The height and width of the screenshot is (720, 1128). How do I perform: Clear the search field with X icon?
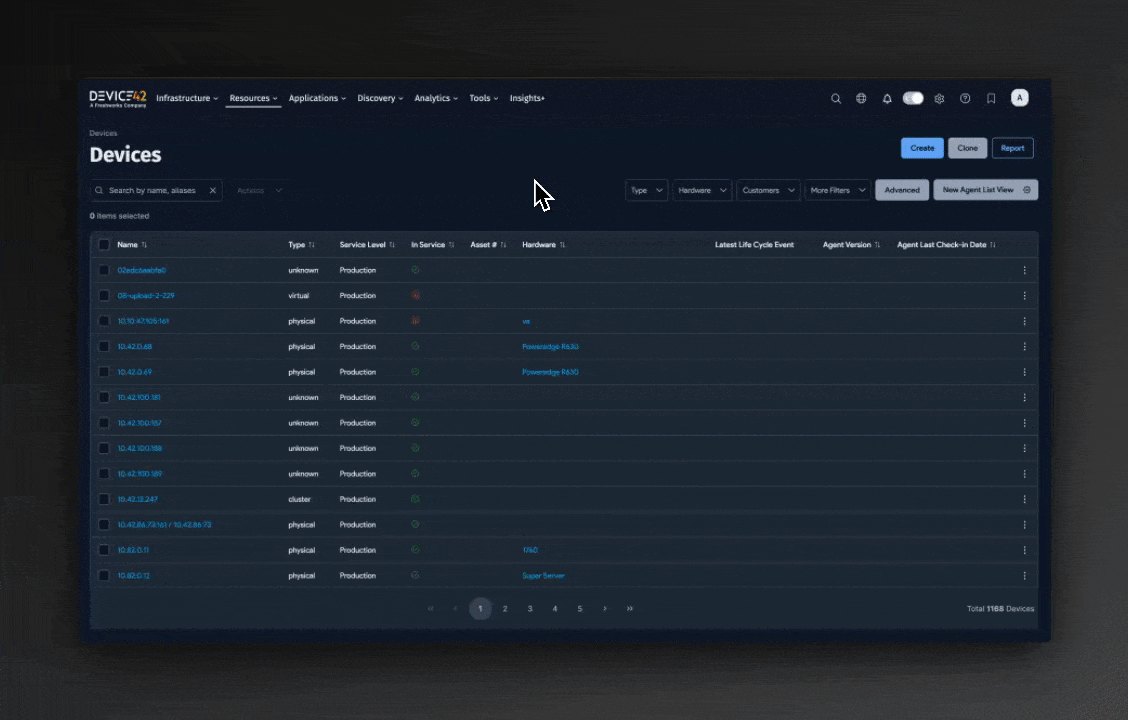click(x=212, y=190)
